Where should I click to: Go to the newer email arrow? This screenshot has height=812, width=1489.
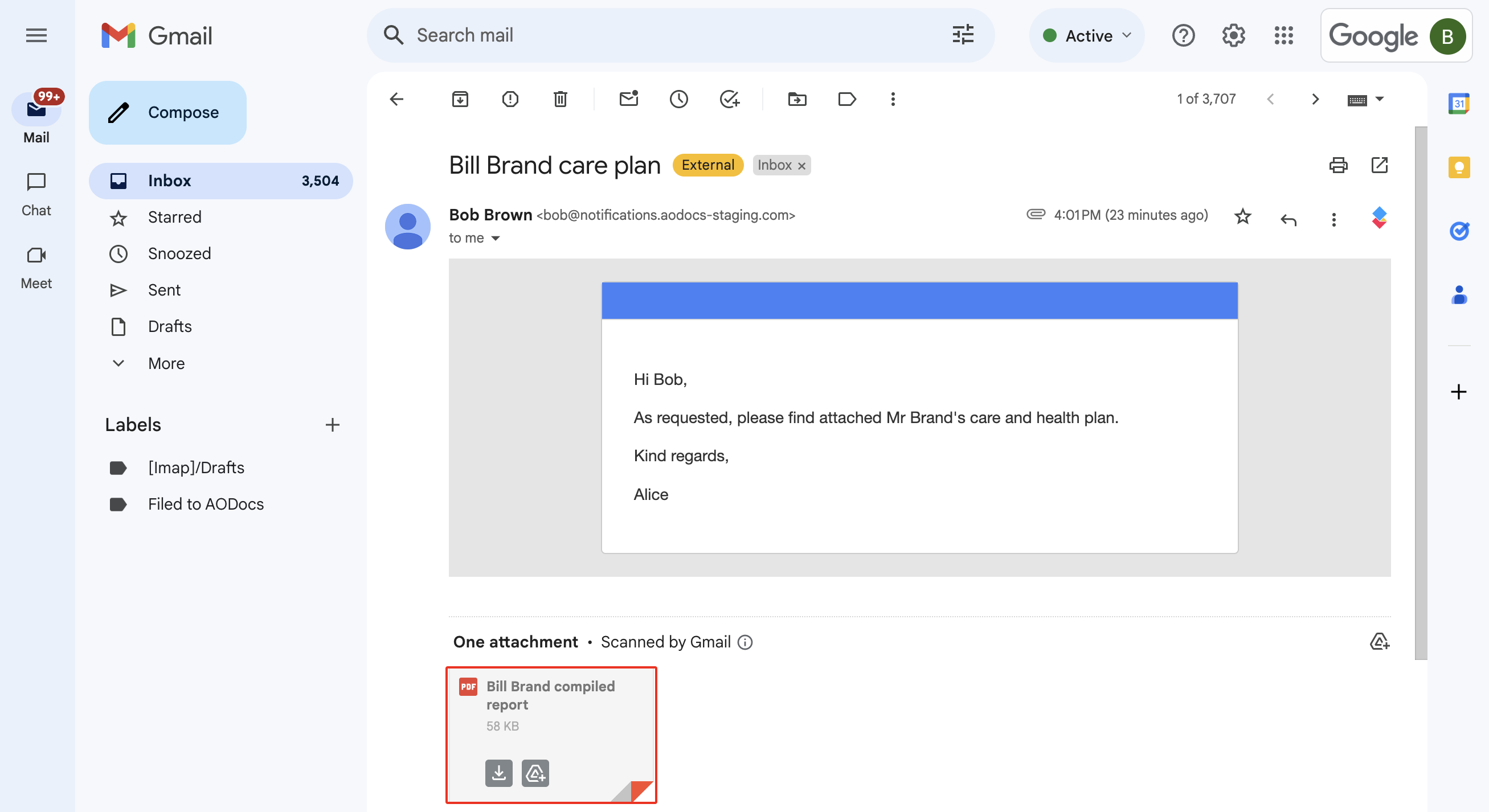coord(1270,100)
